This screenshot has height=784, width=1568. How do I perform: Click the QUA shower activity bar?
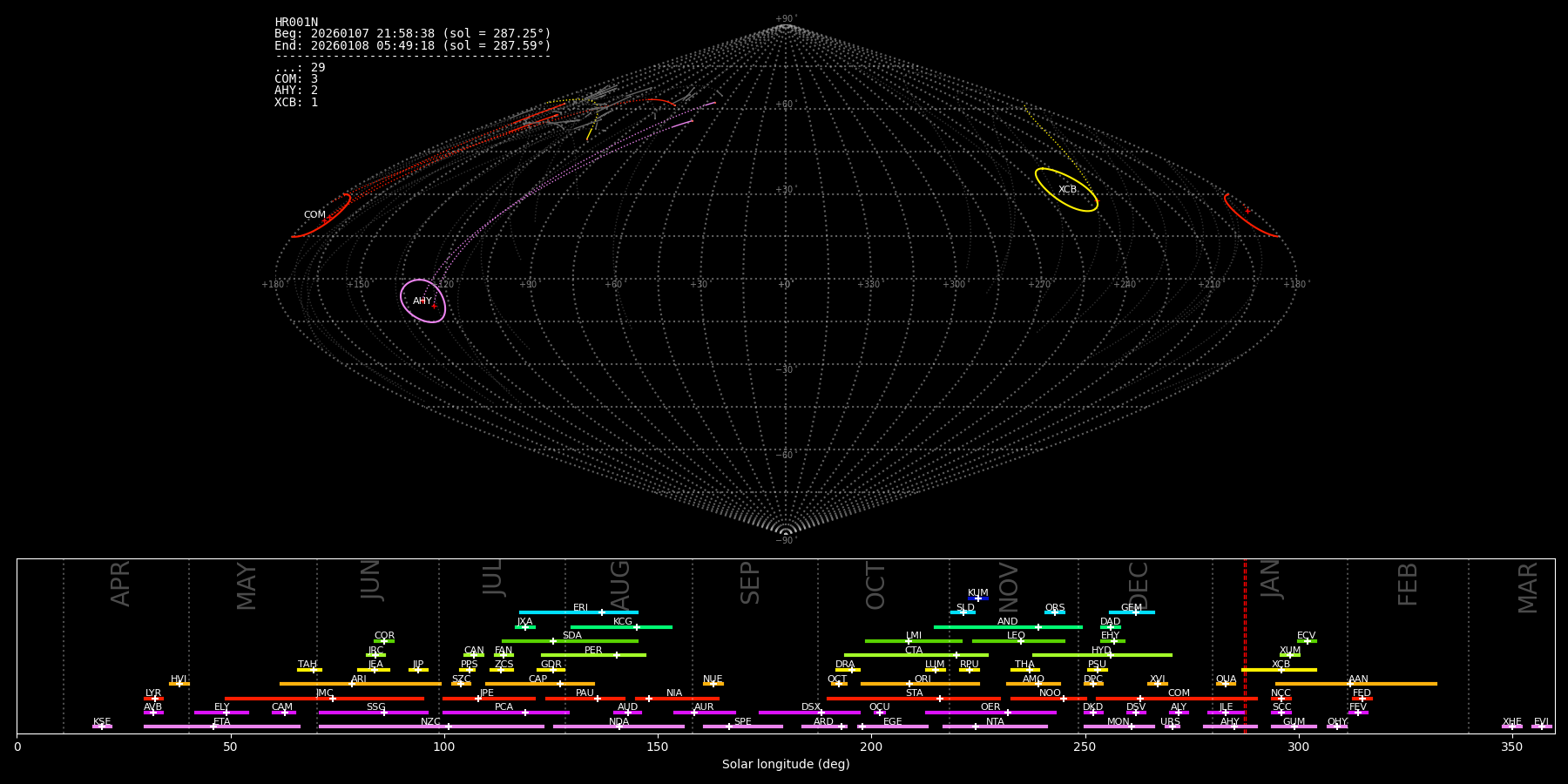[x=1226, y=684]
